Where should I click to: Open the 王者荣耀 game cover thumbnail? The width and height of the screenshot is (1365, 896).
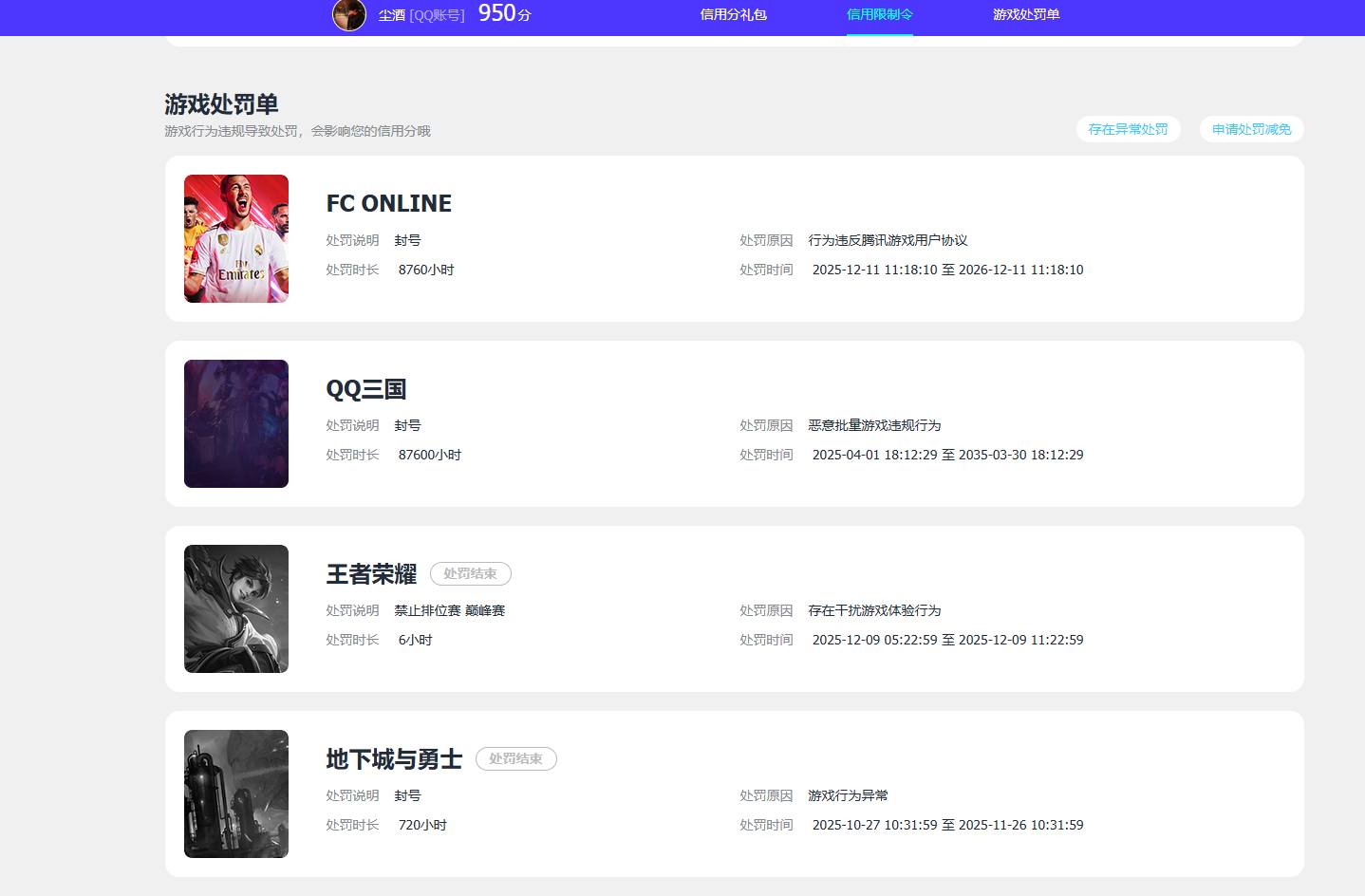click(236, 608)
